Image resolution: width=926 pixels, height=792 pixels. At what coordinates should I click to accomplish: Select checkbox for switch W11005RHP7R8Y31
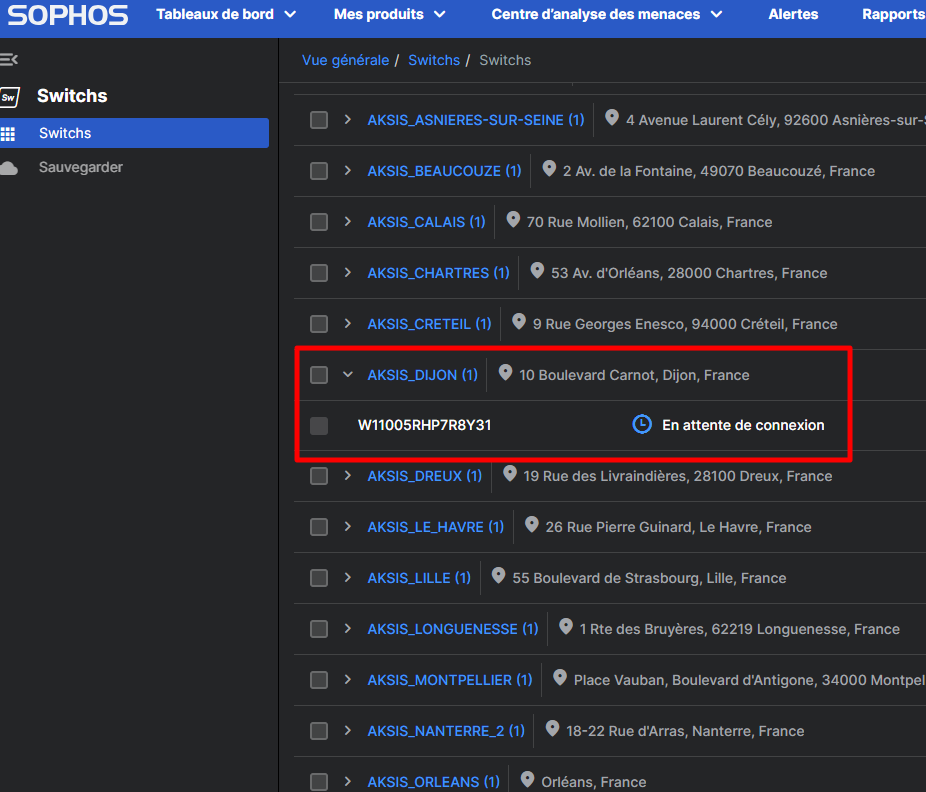click(x=319, y=426)
